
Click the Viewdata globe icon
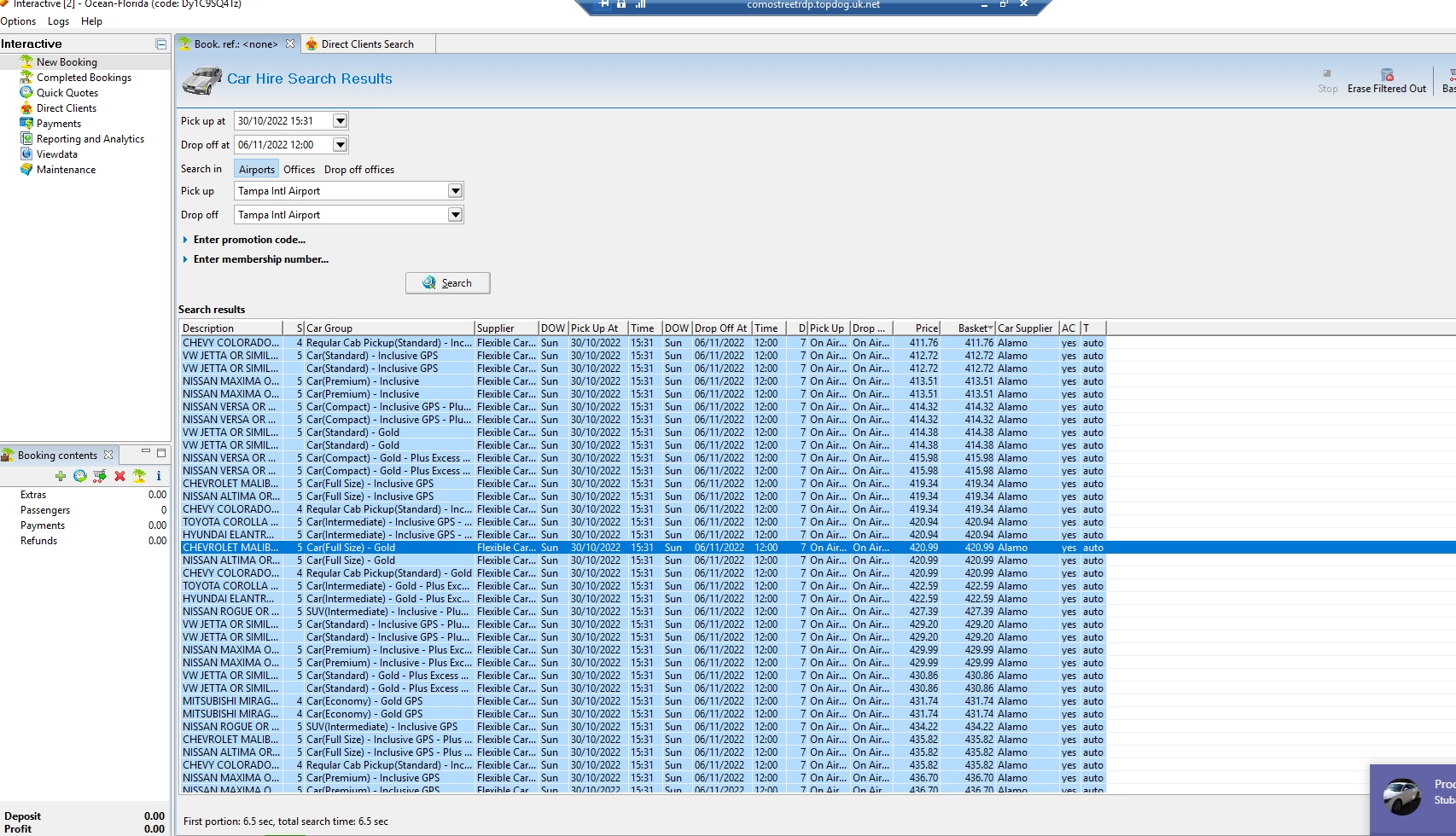26,154
